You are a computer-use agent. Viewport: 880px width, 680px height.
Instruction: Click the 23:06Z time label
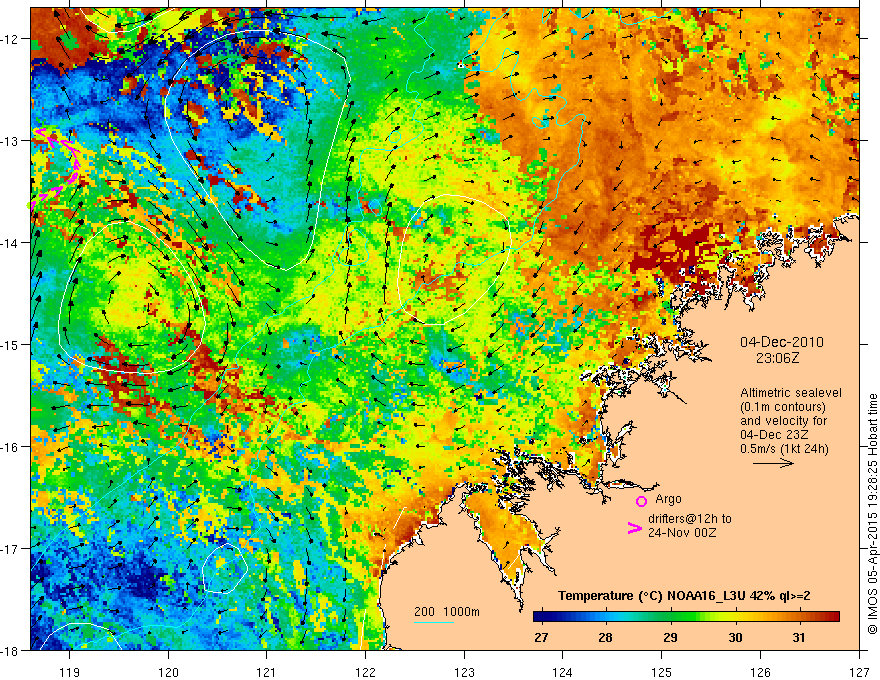[777, 358]
